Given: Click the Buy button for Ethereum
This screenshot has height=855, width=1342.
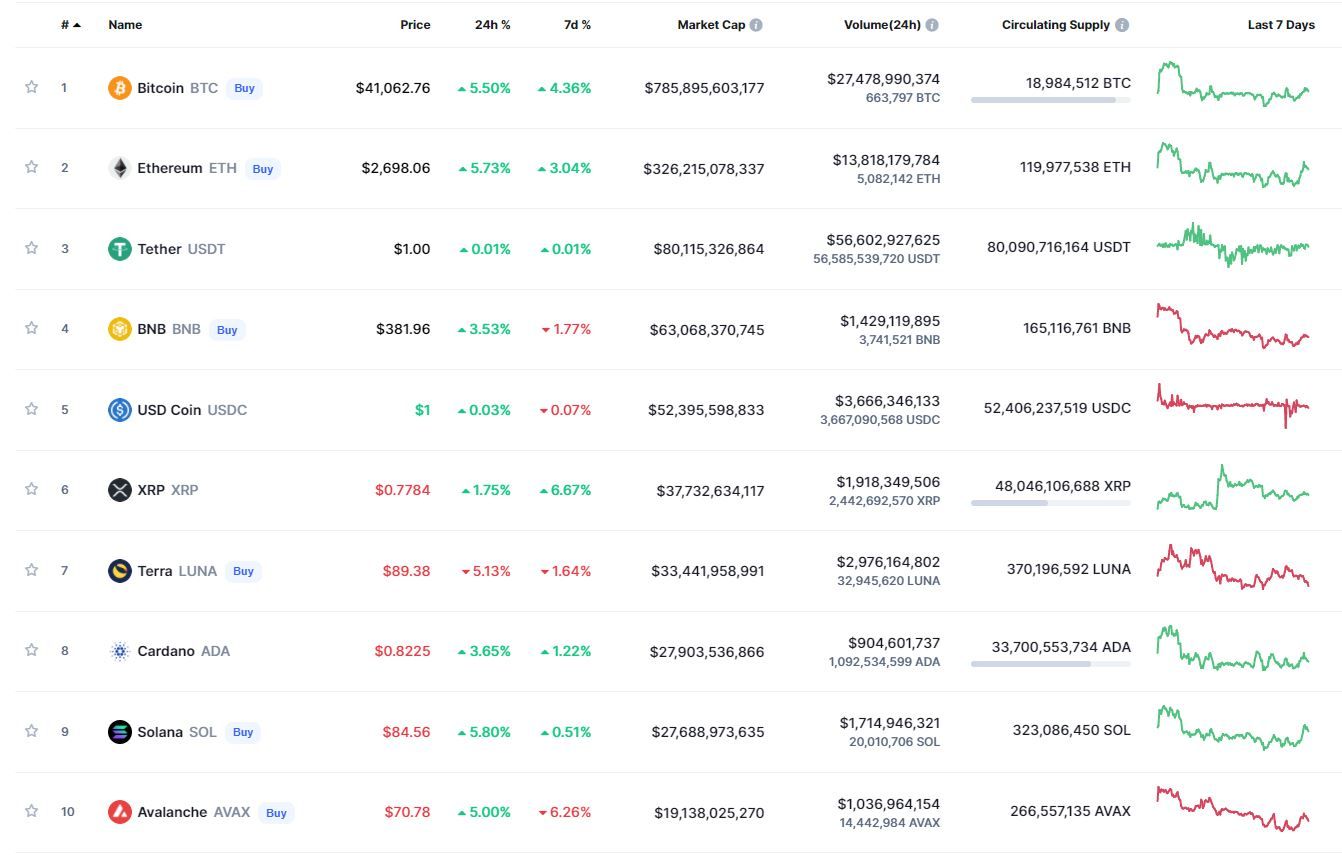Looking at the screenshot, I should (263, 169).
